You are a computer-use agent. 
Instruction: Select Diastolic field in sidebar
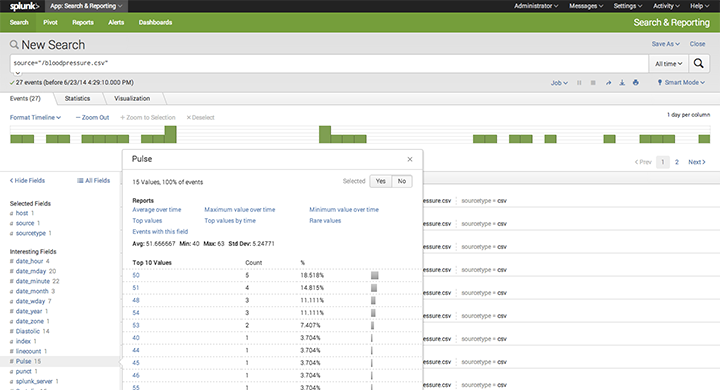coord(28,331)
